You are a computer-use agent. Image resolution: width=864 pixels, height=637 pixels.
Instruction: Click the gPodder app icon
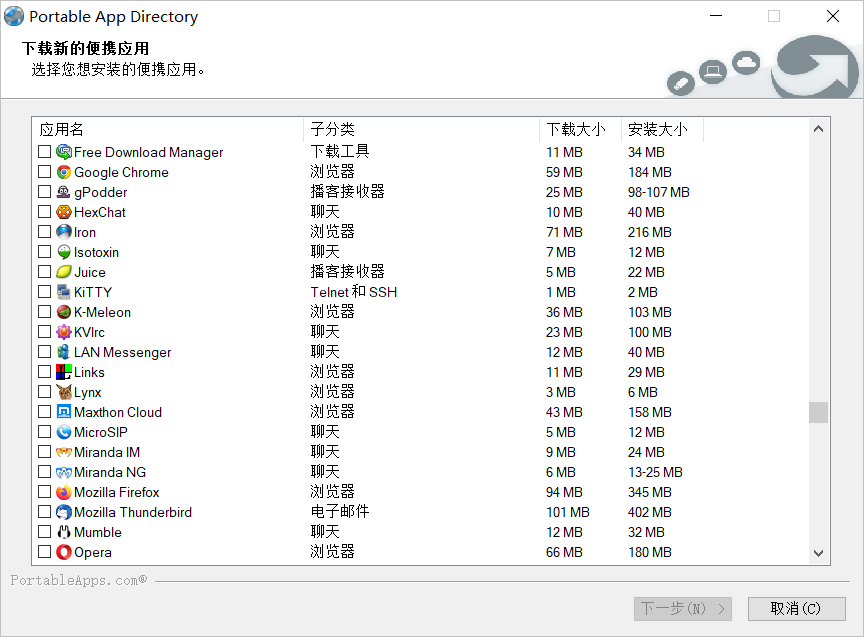[64, 192]
